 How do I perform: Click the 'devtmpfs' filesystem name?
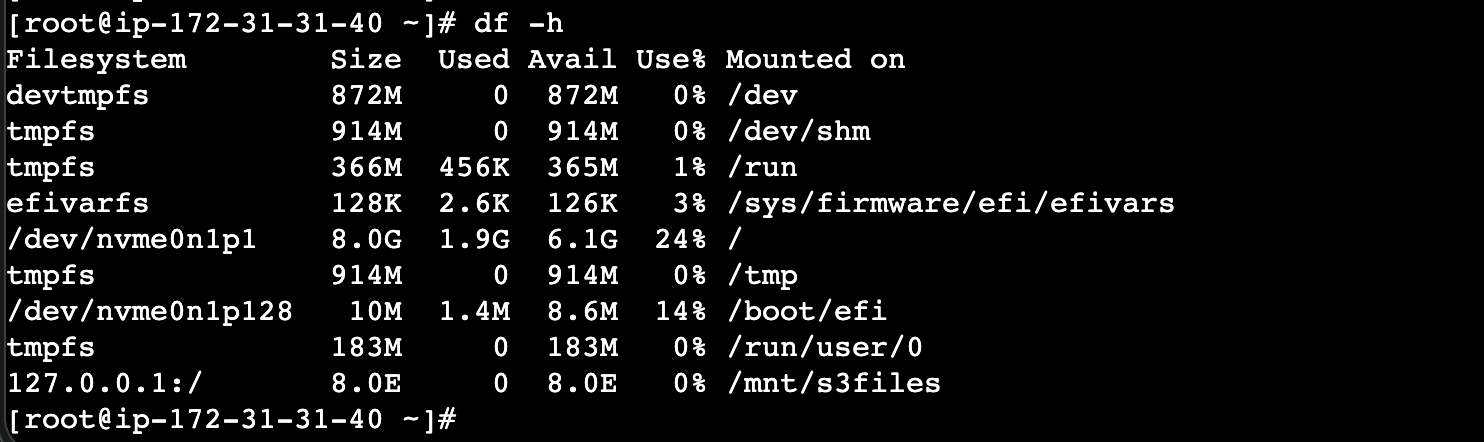coord(78,96)
